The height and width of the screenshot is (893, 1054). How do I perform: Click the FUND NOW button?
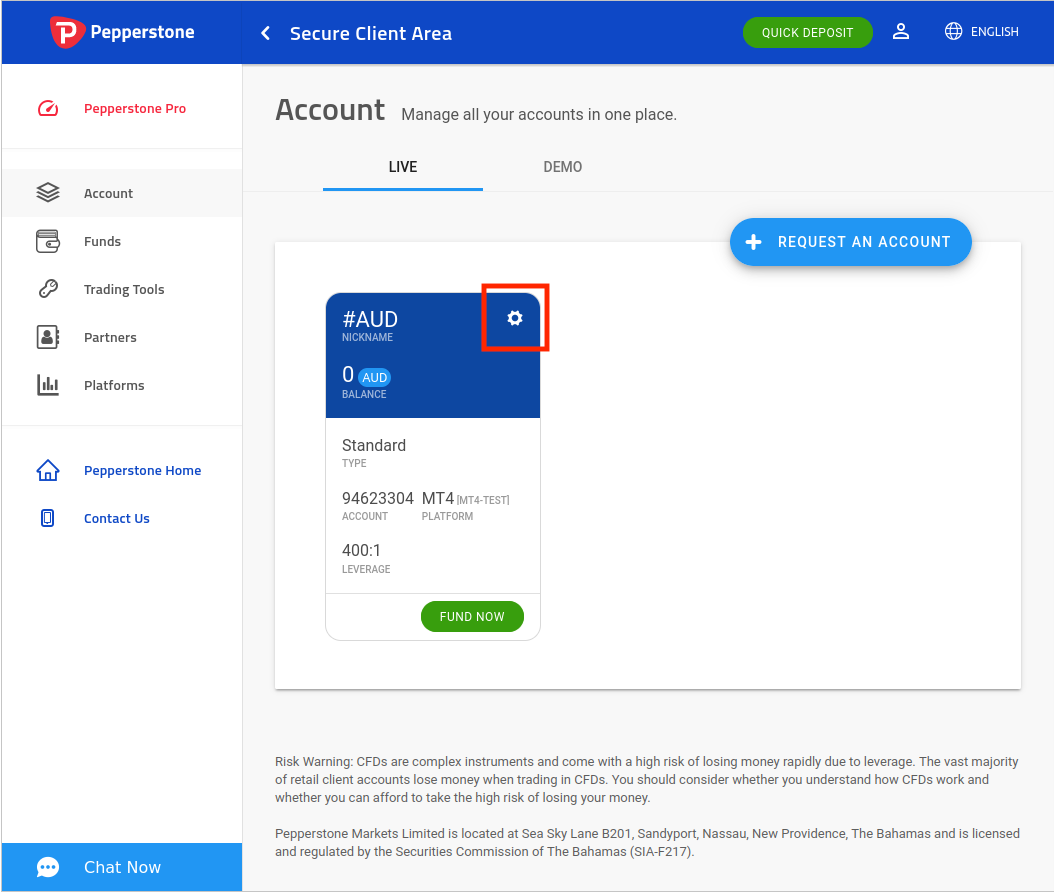[472, 617]
